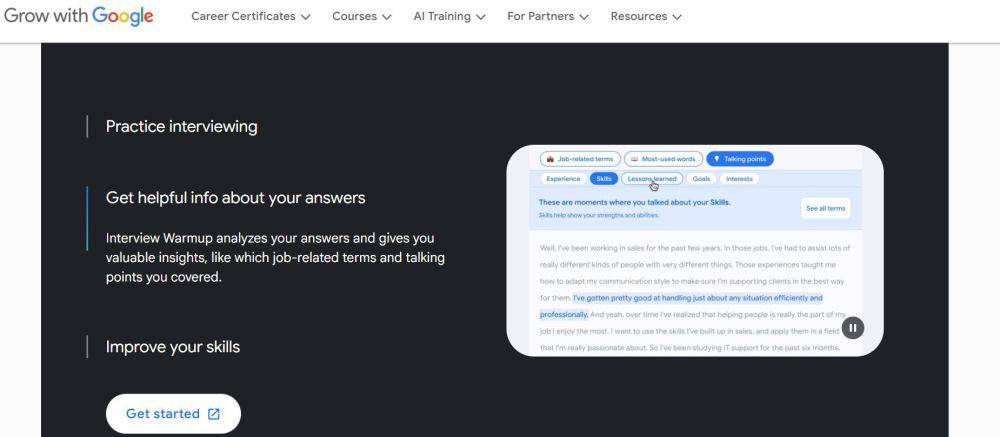Click the highlighted sentence about handling situations

[x=681, y=306]
